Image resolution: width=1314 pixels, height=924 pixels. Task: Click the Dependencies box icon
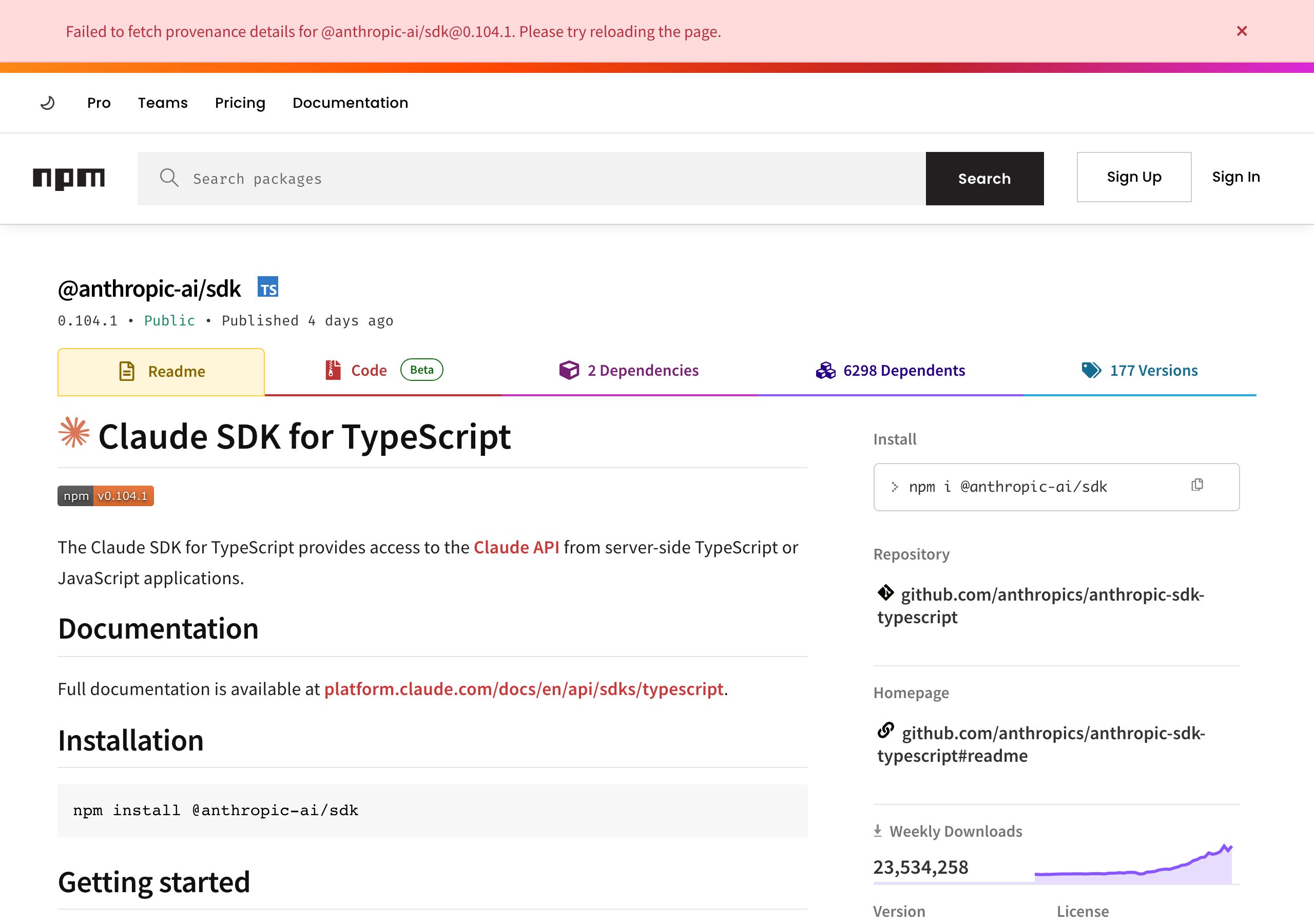[569, 370]
